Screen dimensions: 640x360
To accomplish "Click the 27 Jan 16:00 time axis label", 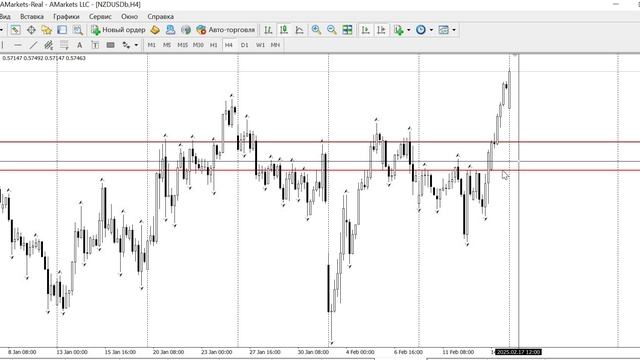I will pyautogui.click(x=265, y=352).
